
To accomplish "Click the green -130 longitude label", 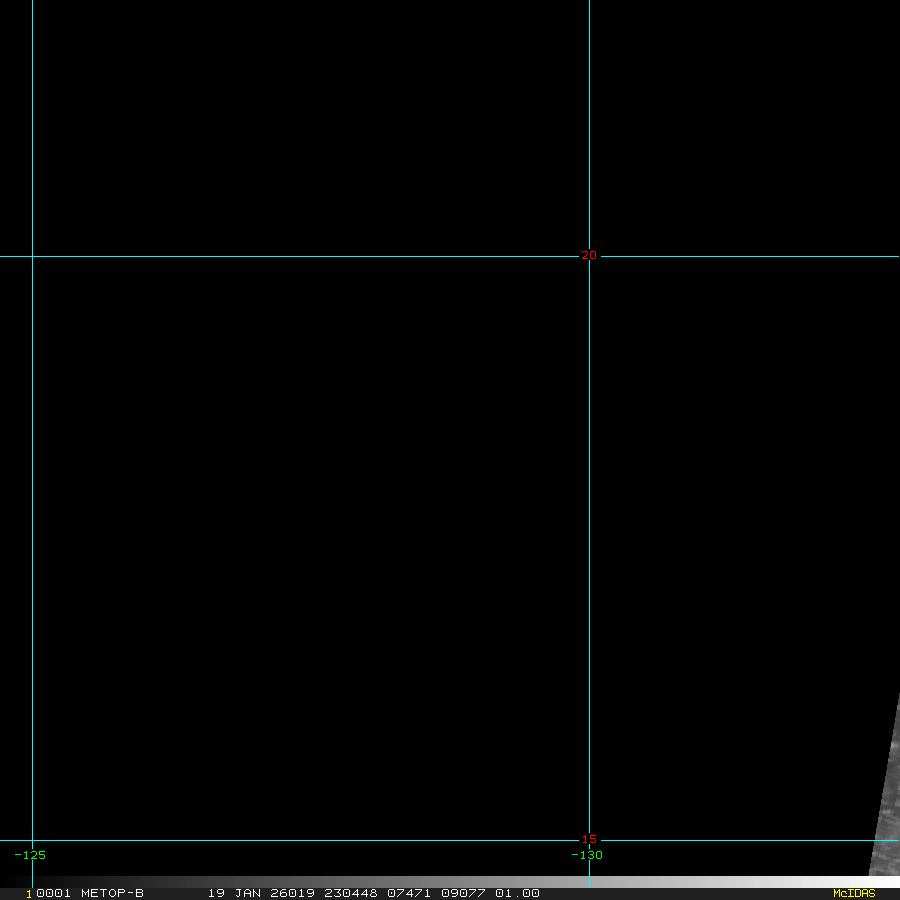I will coord(587,855).
